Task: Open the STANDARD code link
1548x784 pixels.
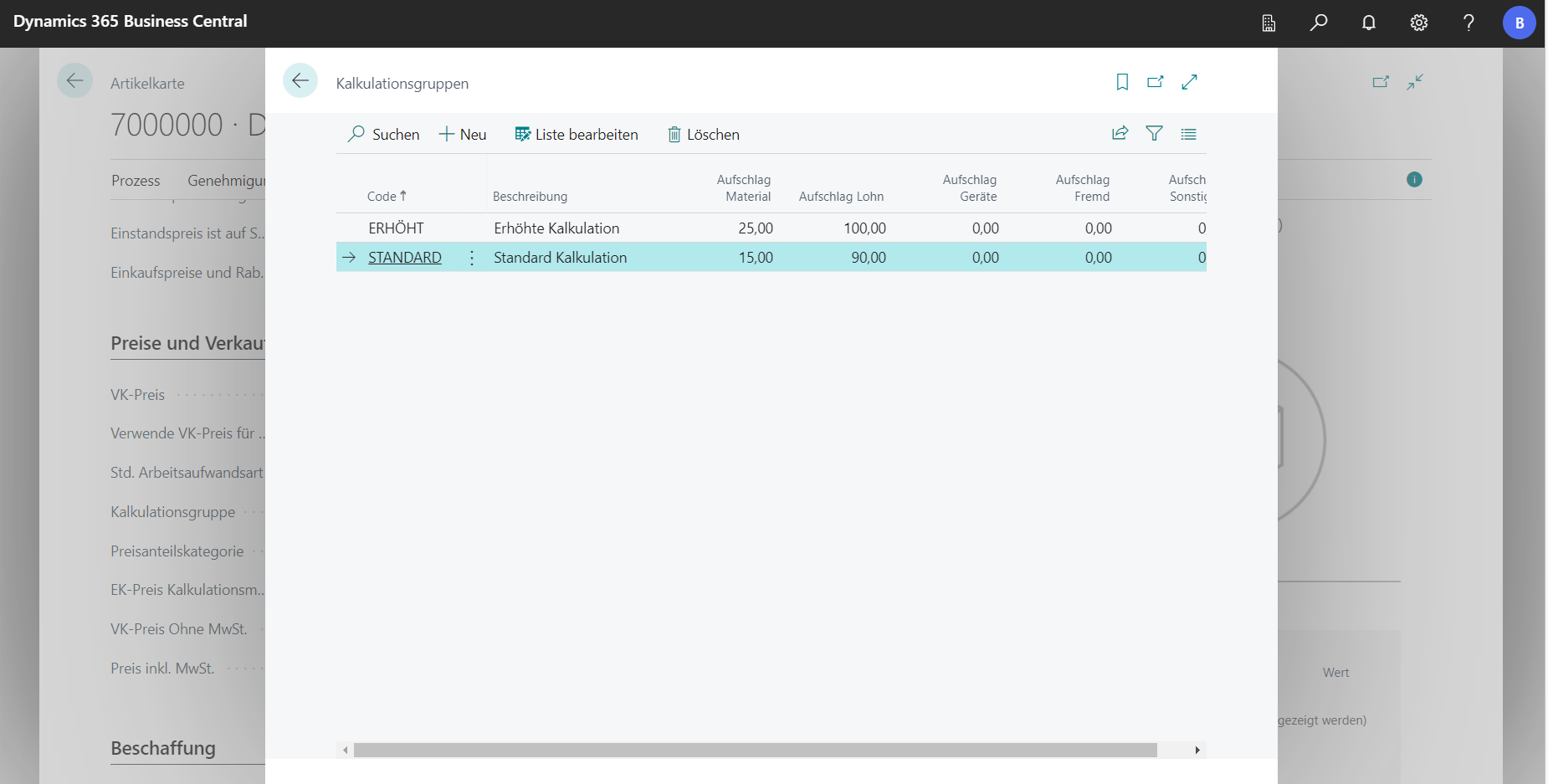Action: pyautogui.click(x=404, y=258)
